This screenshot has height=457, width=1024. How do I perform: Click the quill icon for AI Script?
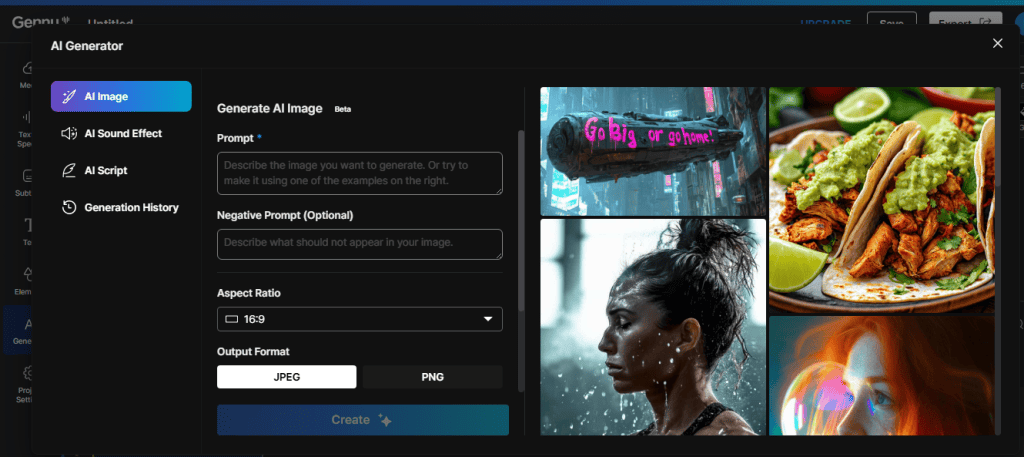[x=69, y=170]
